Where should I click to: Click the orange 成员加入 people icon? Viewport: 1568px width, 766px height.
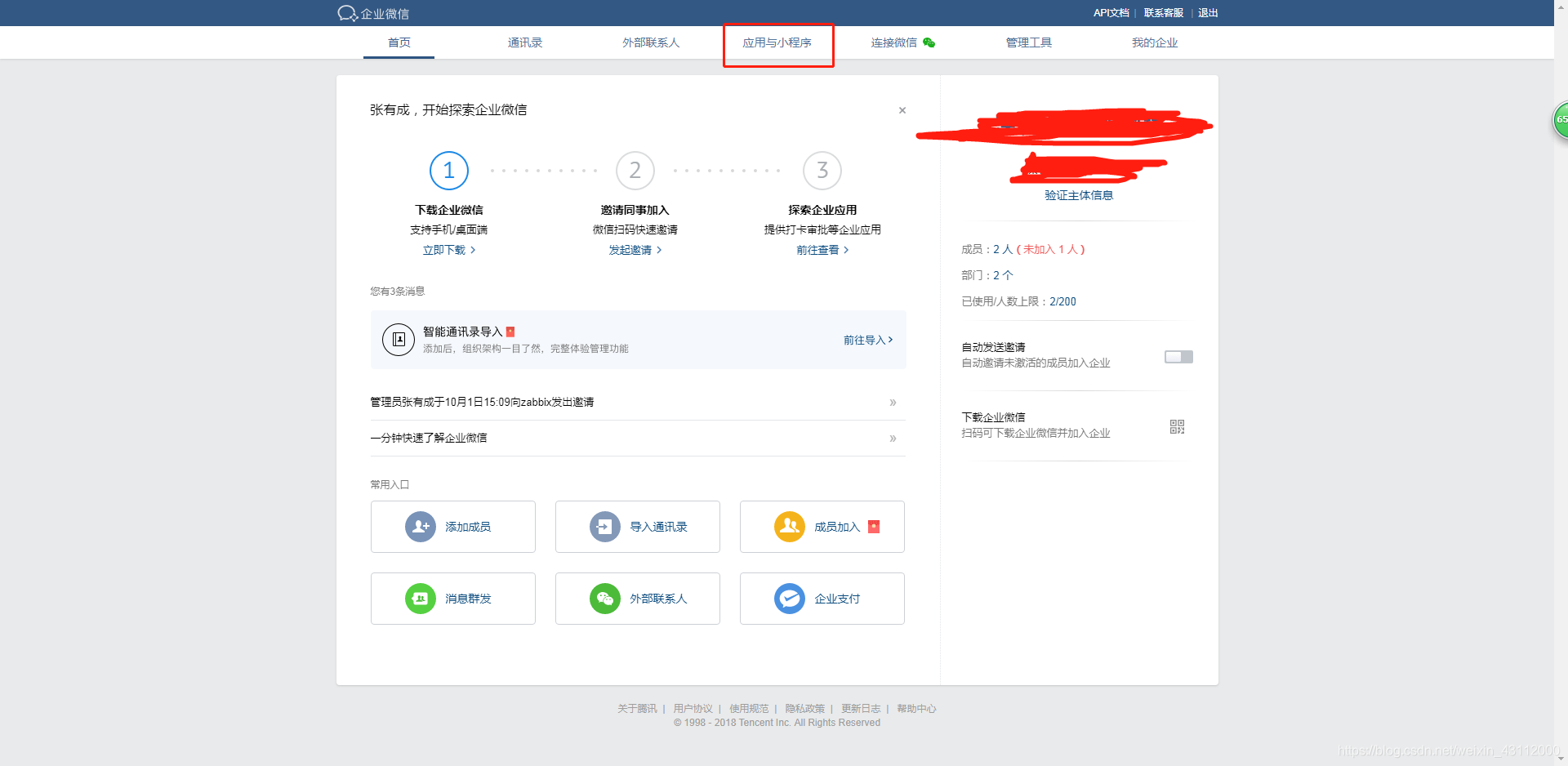coord(790,527)
